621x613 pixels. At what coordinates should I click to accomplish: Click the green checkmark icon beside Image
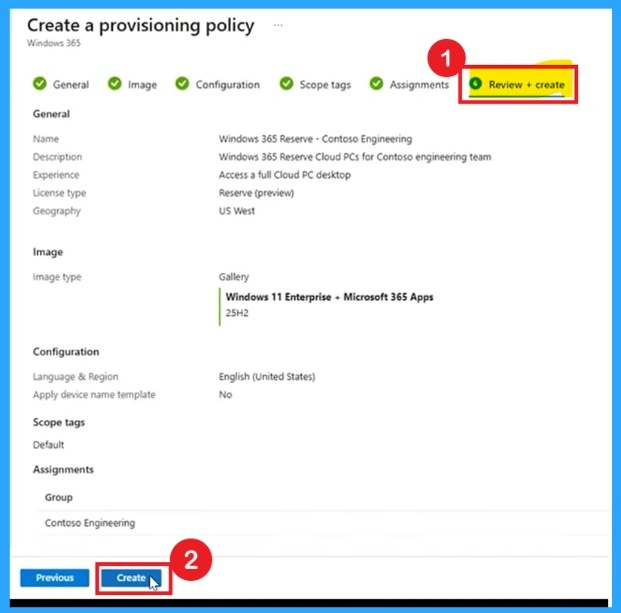click(115, 84)
